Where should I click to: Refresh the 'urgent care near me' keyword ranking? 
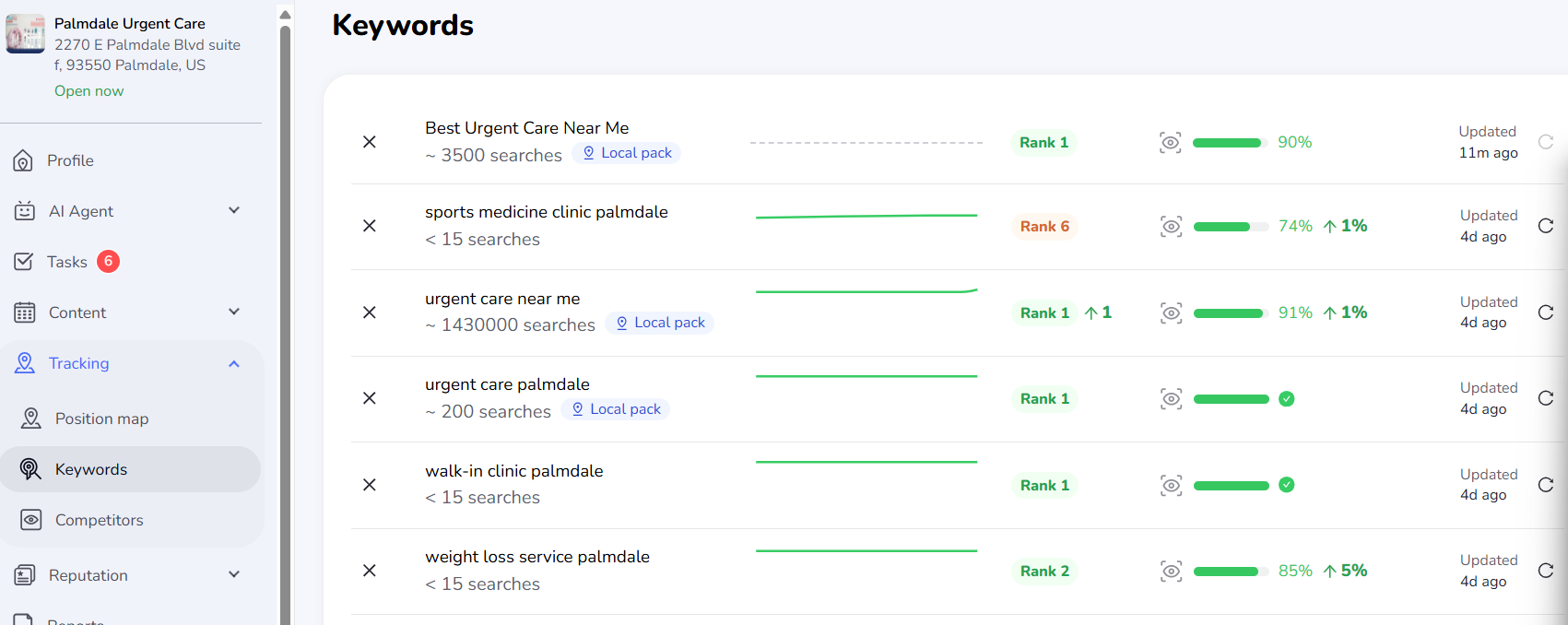pyautogui.click(x=1546, y=312)
